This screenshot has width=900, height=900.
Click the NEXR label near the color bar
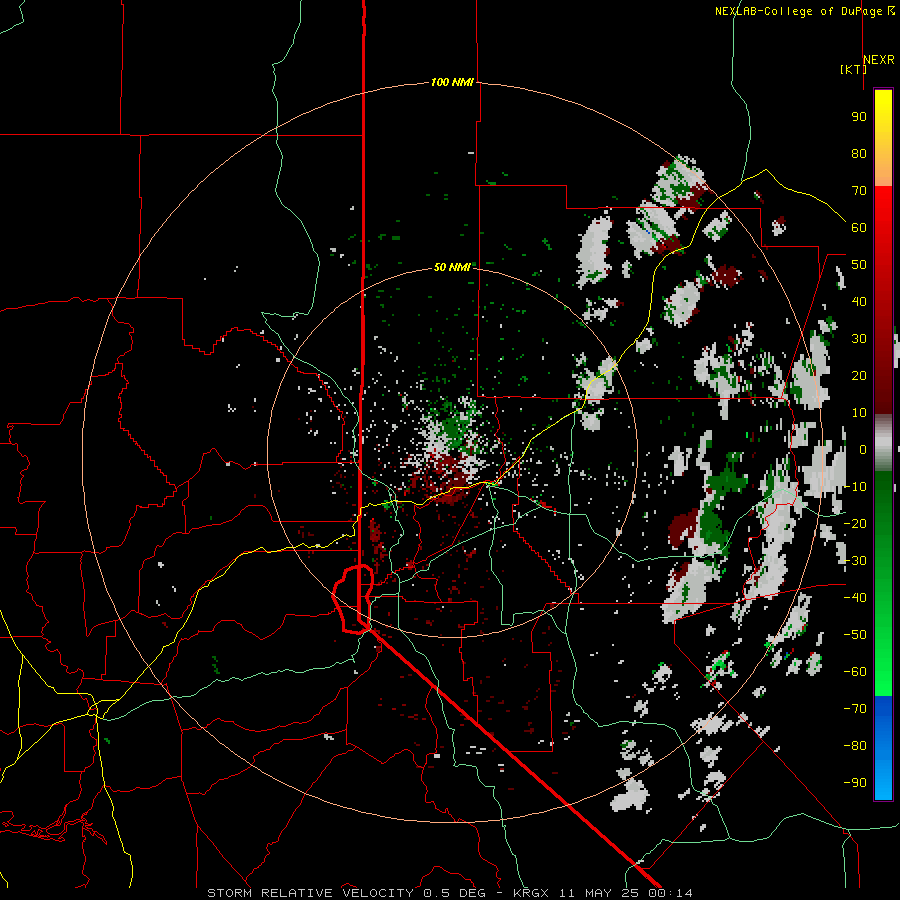click(x=879, y=60)
